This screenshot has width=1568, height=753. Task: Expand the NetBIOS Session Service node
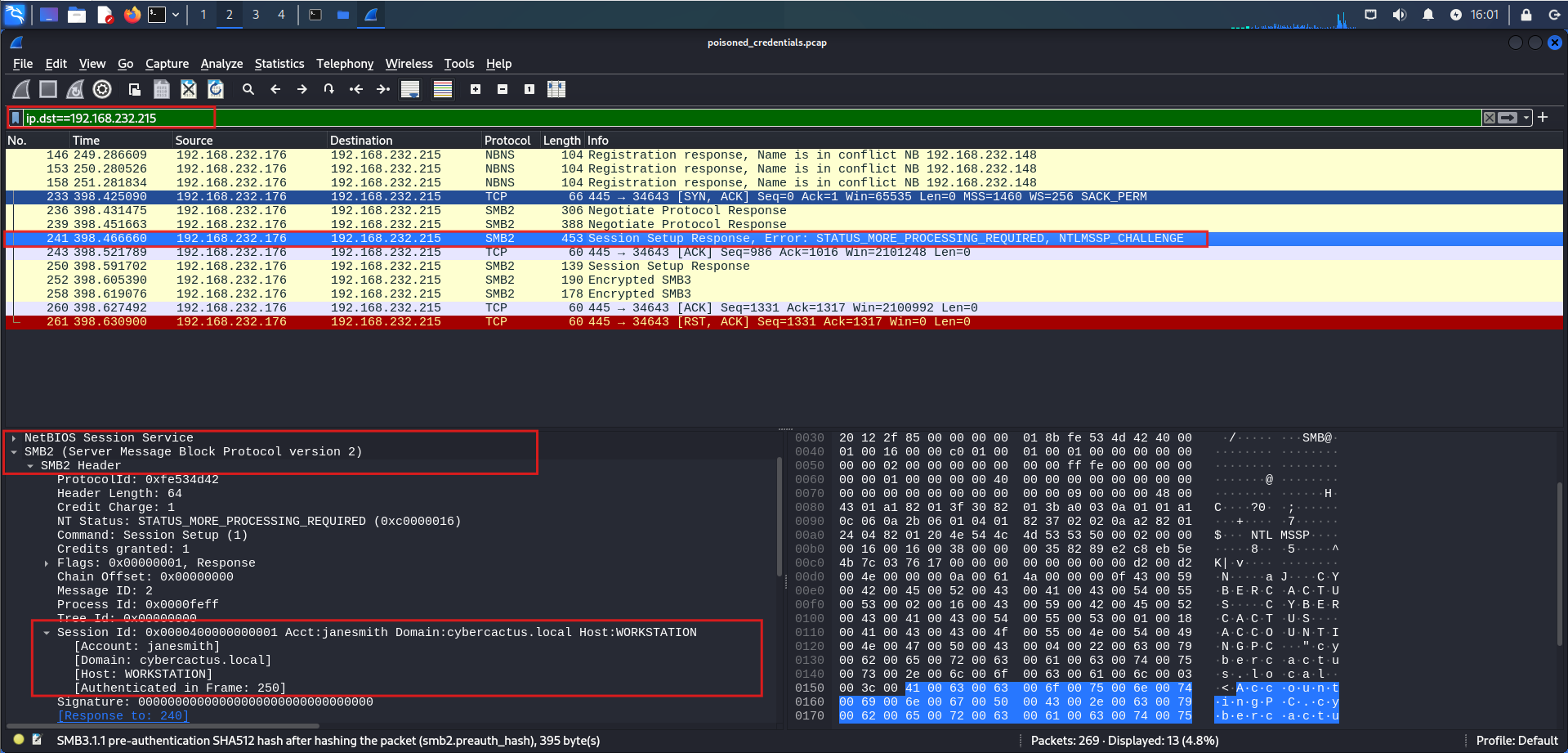14,438
